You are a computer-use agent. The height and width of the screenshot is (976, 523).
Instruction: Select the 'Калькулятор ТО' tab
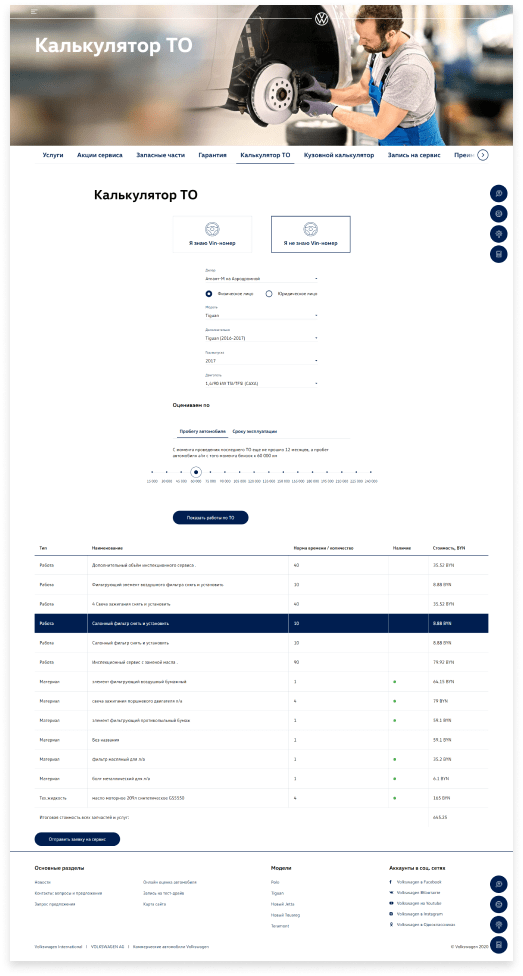[x=265, y=155]
